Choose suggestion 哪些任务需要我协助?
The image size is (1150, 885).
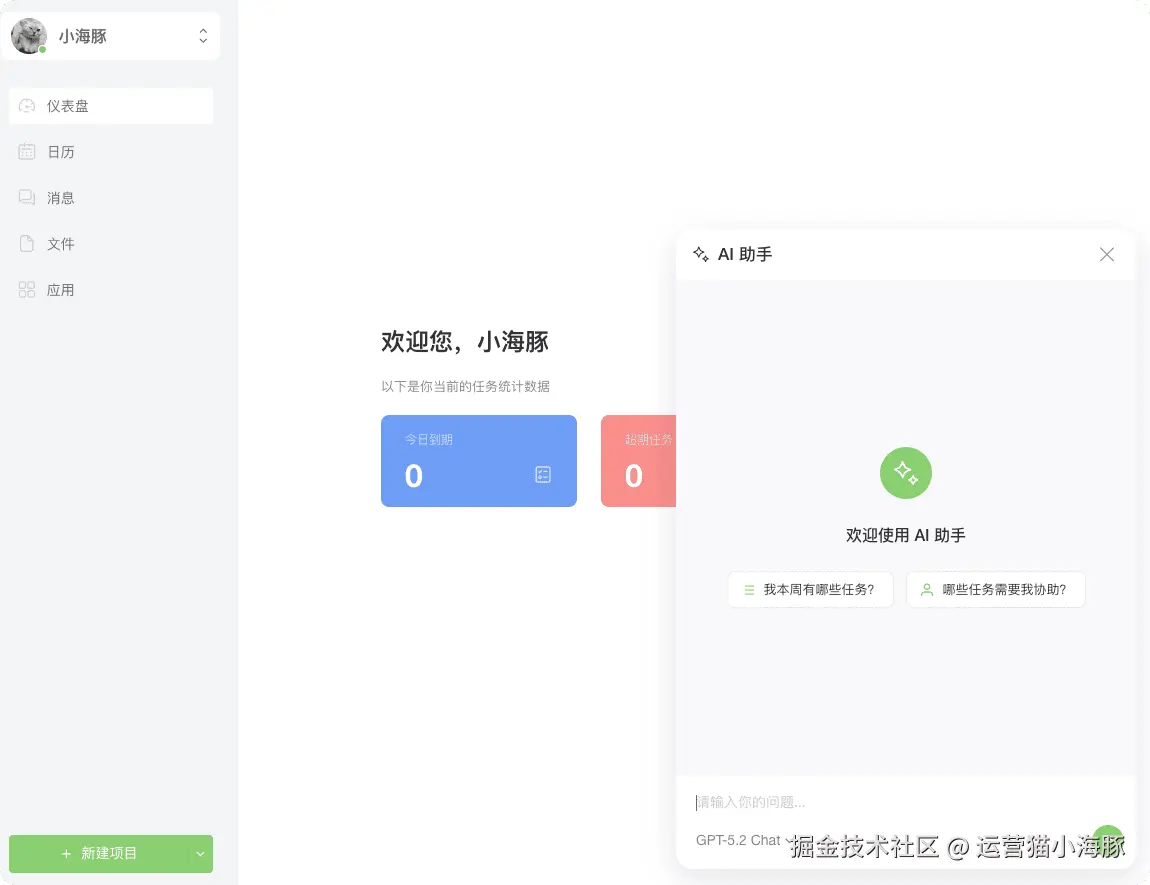click(996, 590)
